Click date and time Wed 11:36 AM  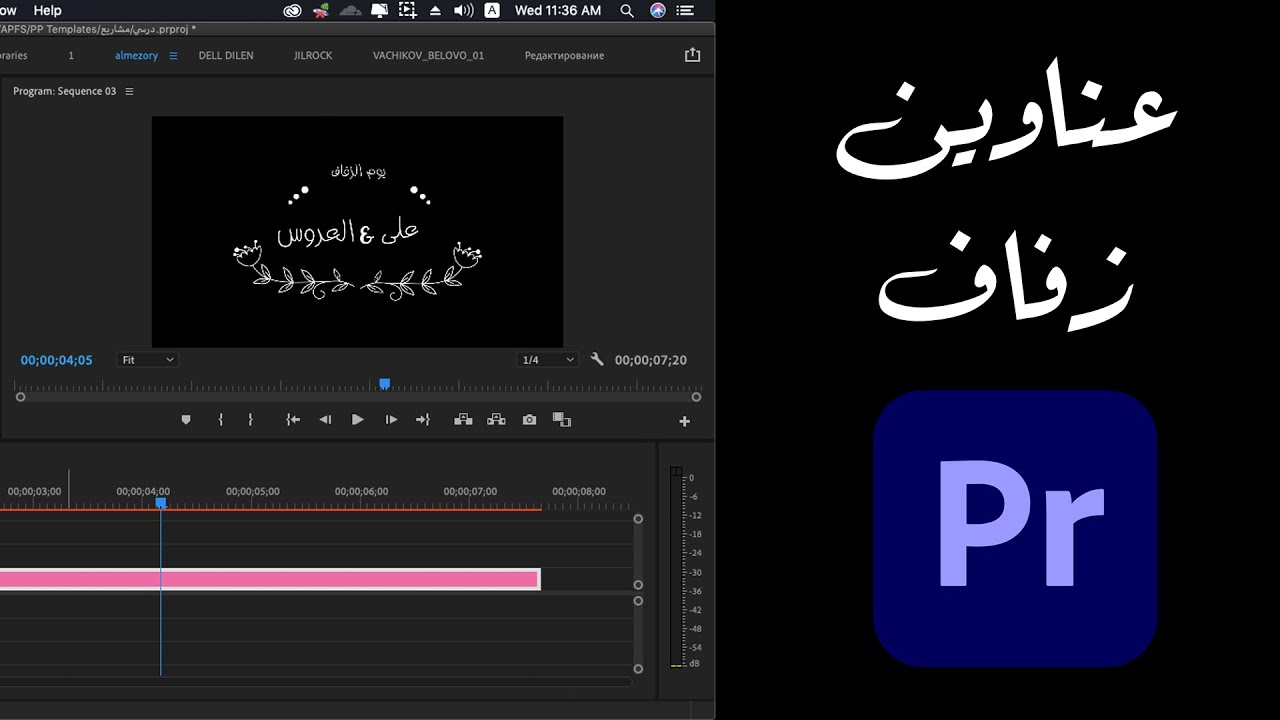[x=558, y=10]
